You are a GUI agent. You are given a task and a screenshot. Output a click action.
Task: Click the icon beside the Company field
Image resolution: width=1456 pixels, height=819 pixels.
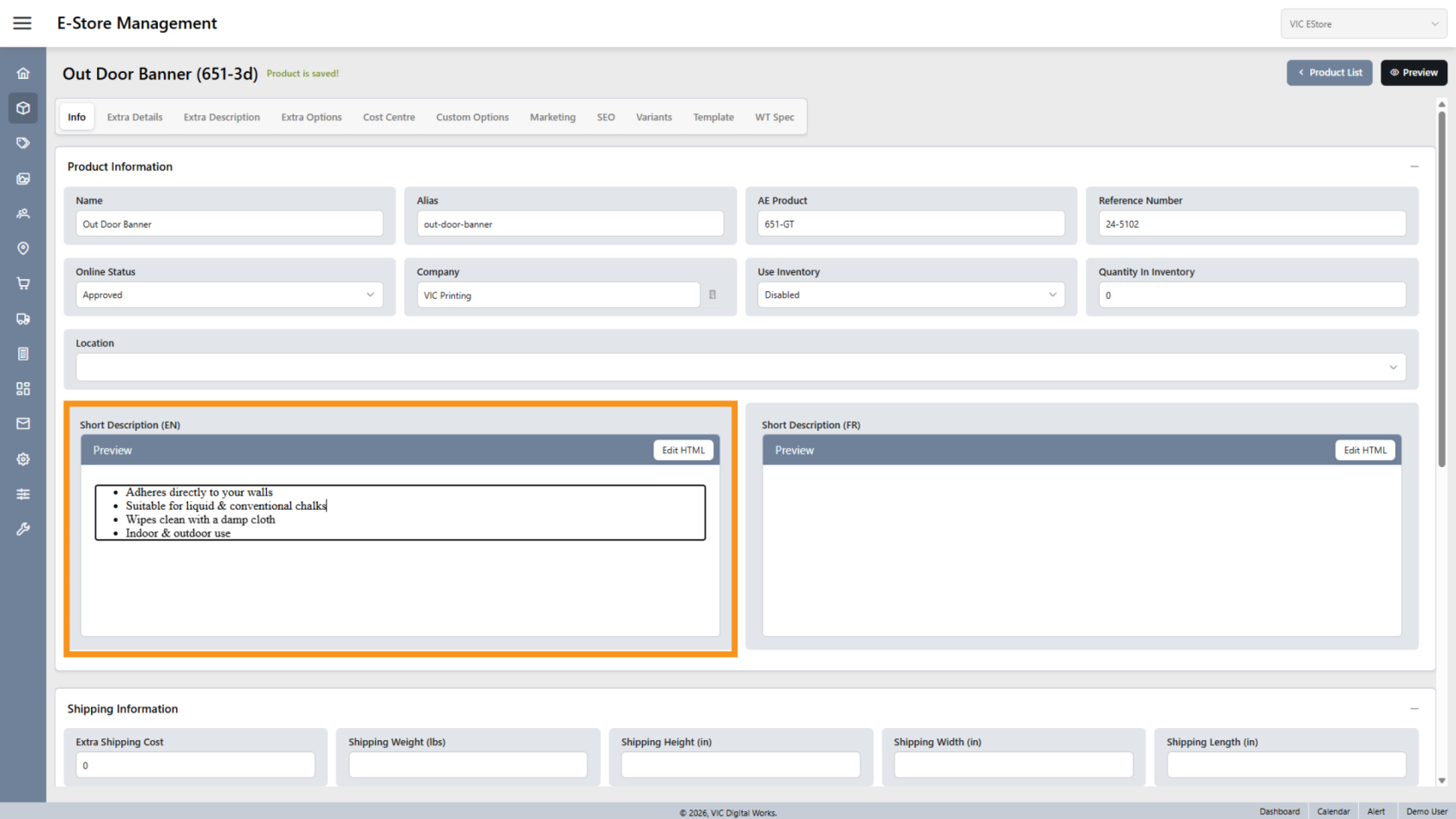tap(712, 295)
